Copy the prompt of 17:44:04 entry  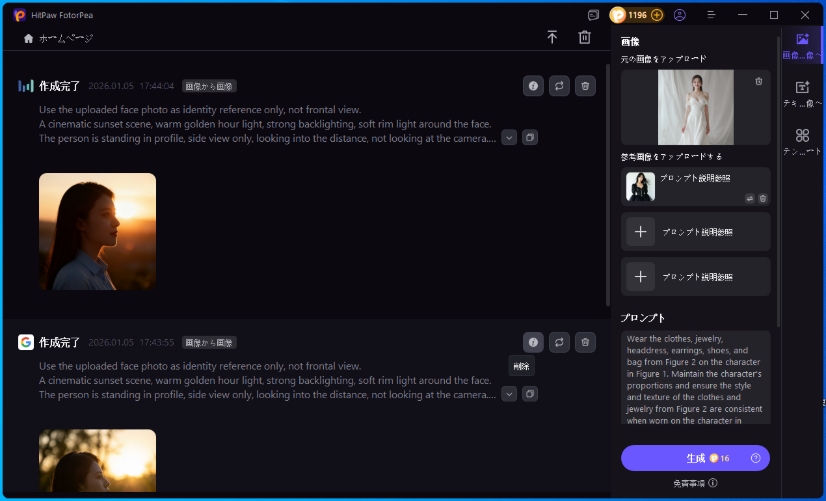point(530,137)
